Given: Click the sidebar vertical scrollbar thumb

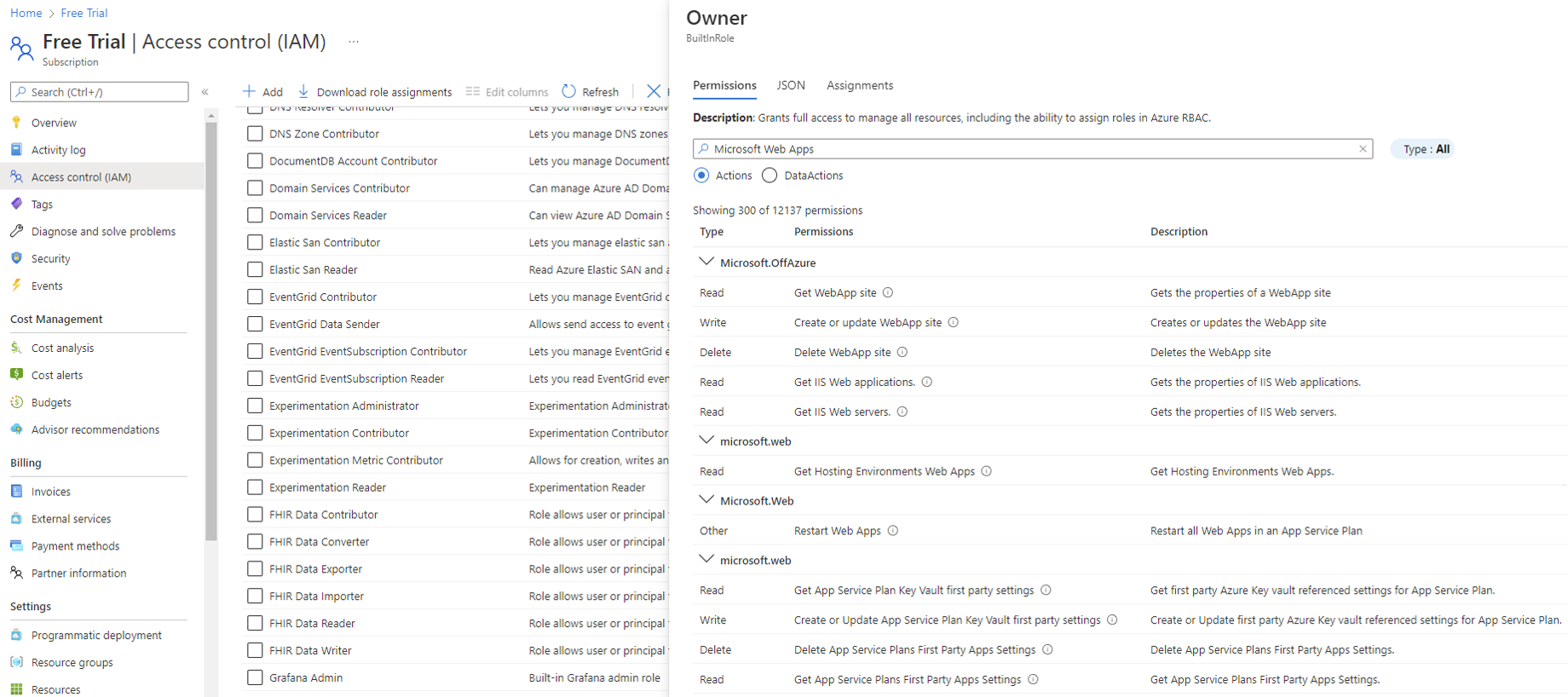Looking at the screenshot, I should 211,332.
